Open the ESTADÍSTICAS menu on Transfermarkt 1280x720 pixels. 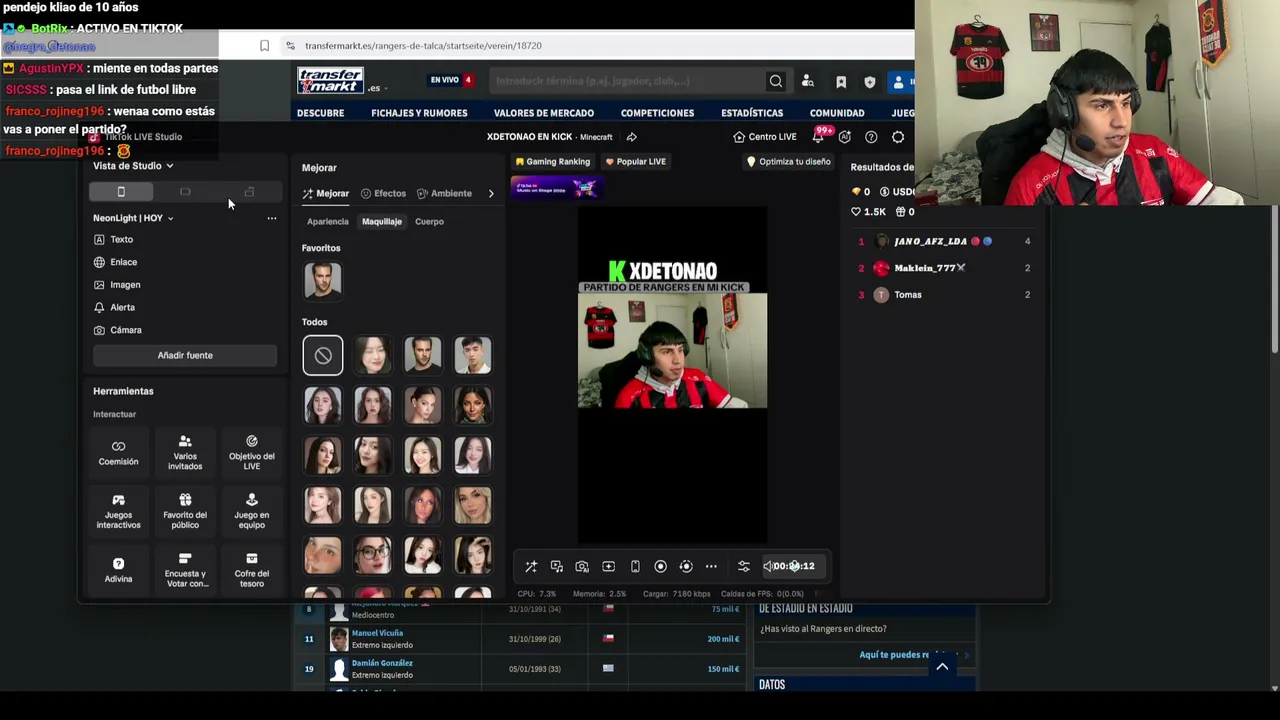point(752,113)
